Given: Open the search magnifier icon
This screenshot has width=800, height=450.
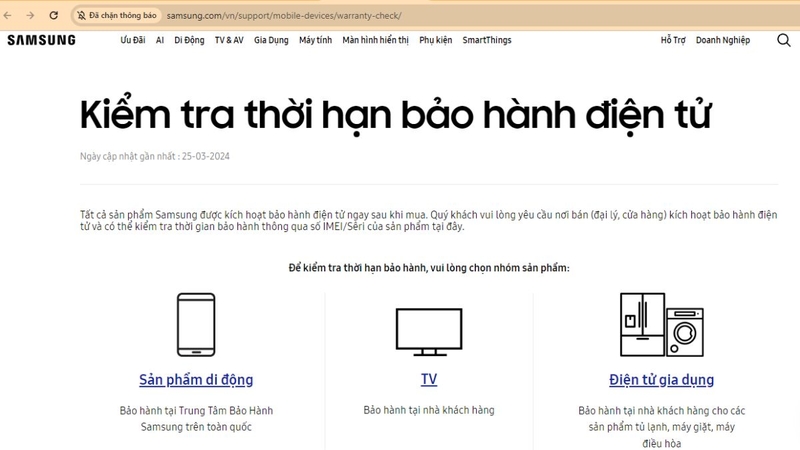Looking at the screenshot, I should tap(784, 40).
